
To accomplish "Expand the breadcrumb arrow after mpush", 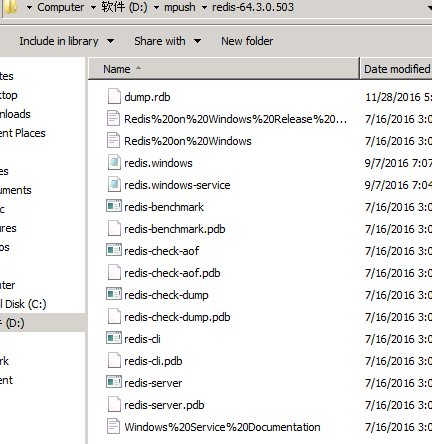I will (204, 7).
